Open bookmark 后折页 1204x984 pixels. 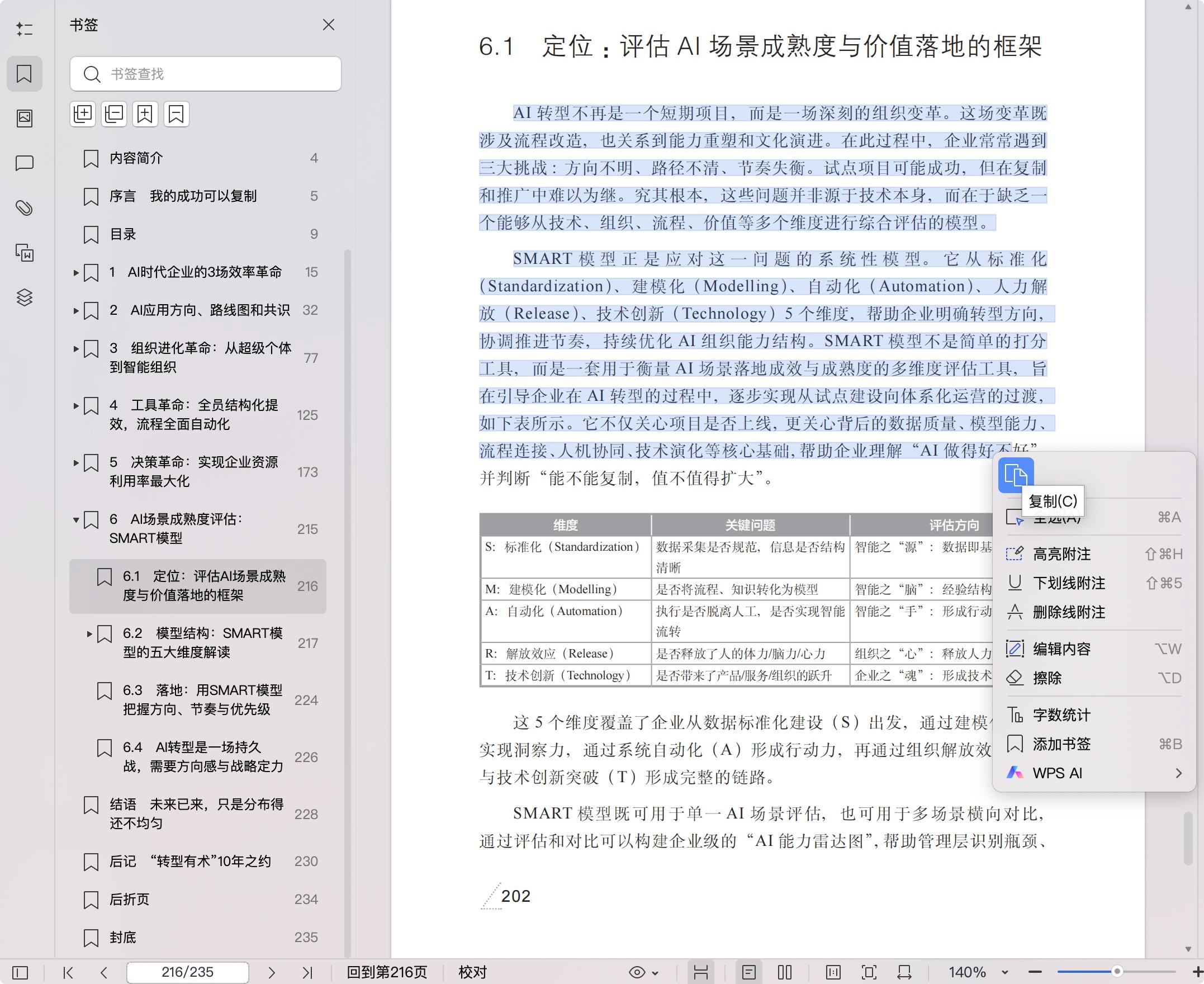click(198, 900)
